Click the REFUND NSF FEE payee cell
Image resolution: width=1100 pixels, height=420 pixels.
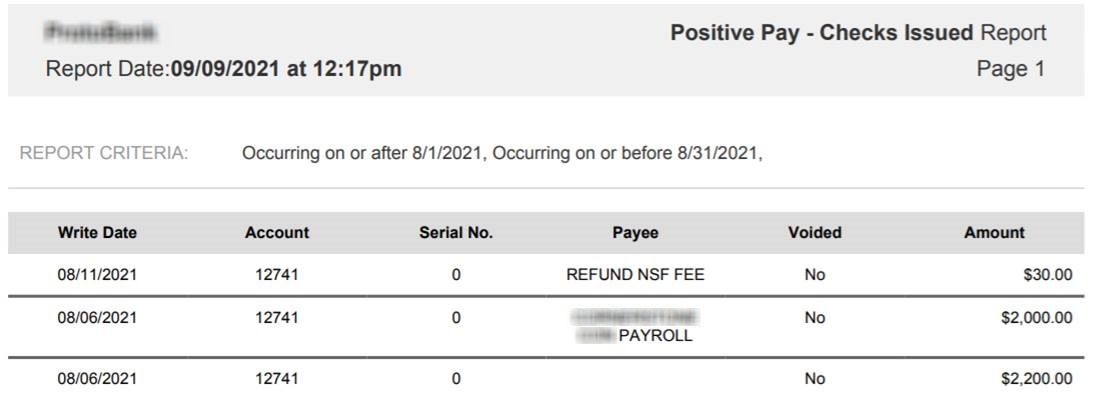tap(635, 275)
